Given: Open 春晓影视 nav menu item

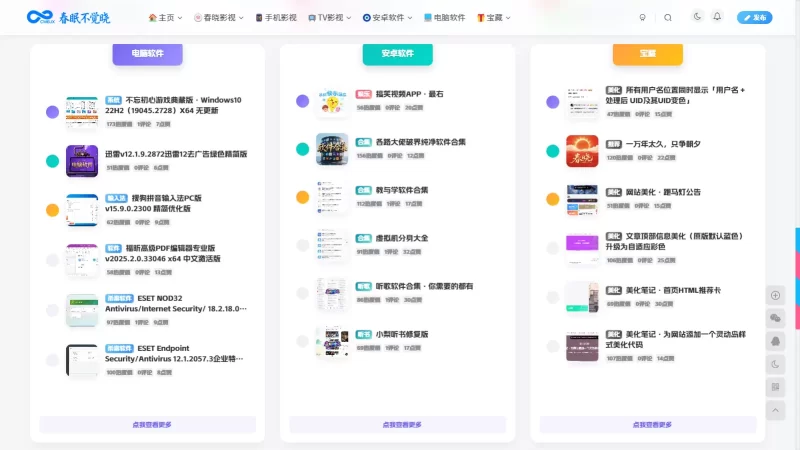Looking at the screenshot, I should point(219,17).
